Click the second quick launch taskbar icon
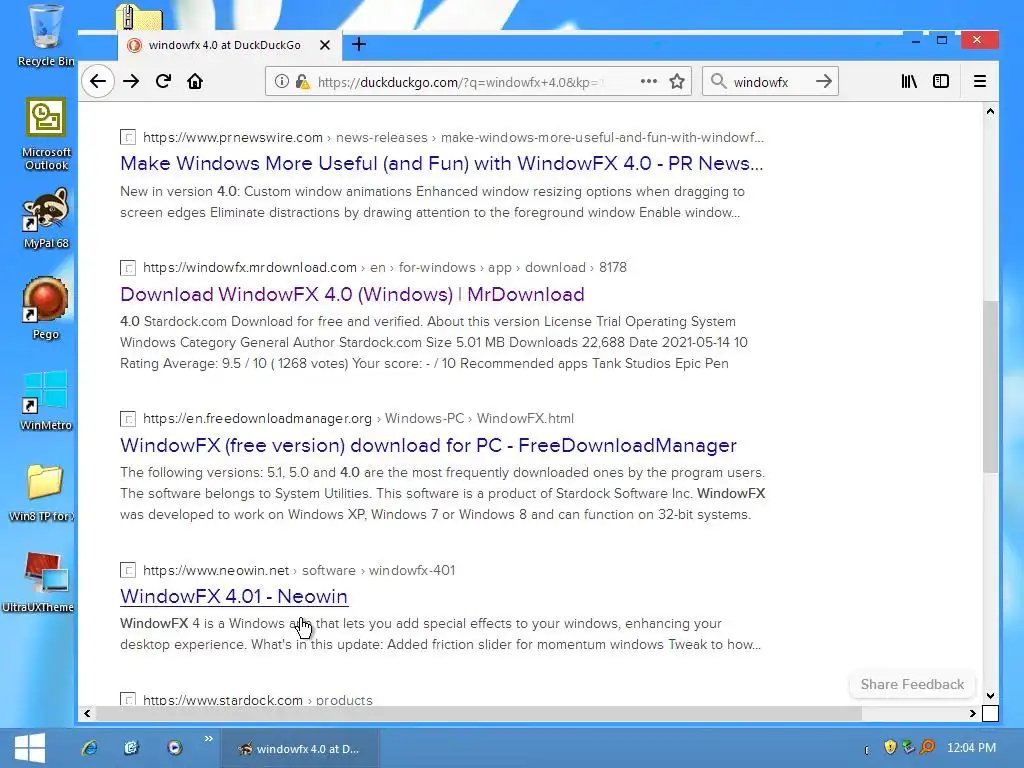Viewport: 1024px width, 768px height. [132, 748]
